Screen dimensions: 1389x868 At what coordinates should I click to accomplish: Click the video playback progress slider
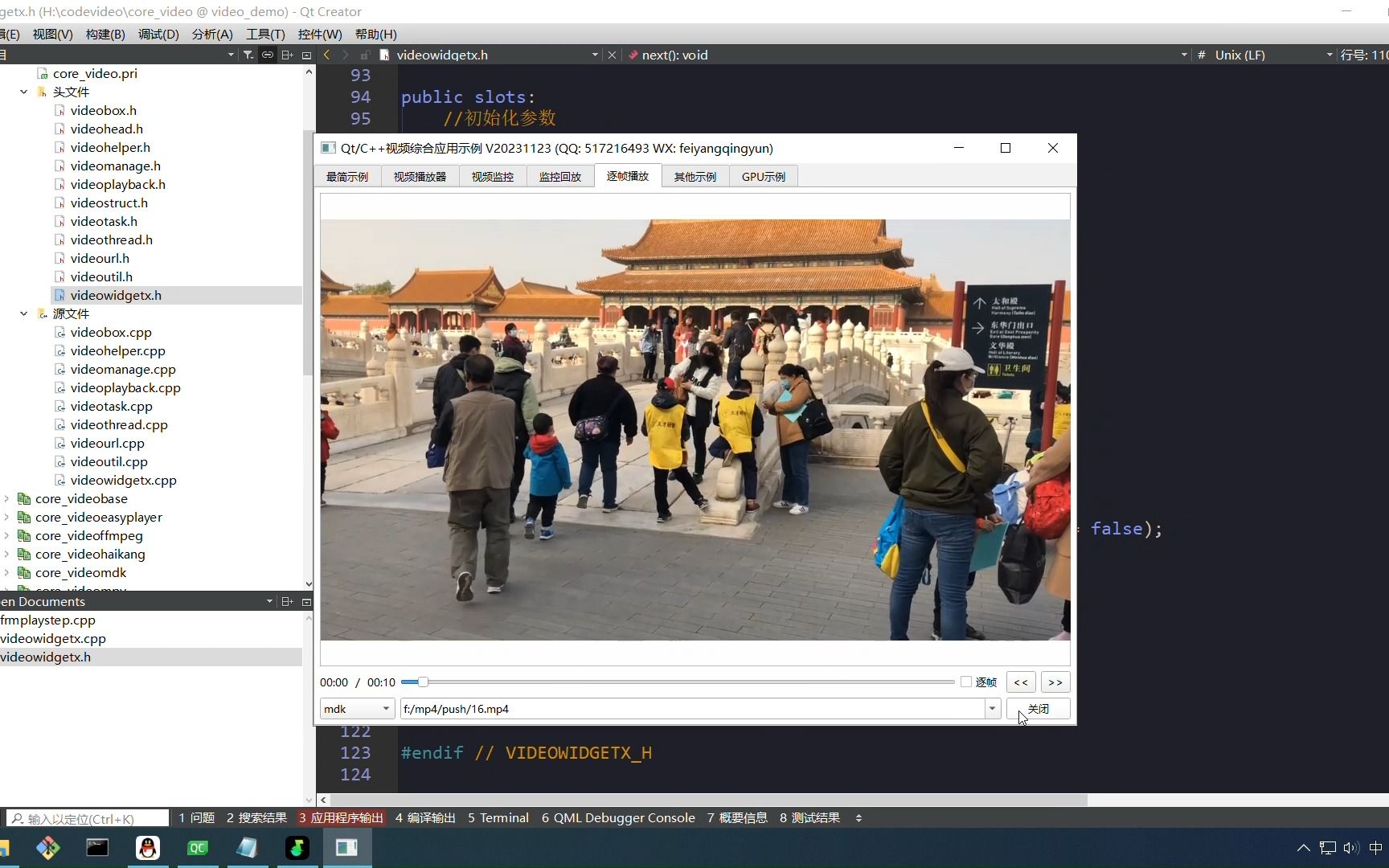678,682
